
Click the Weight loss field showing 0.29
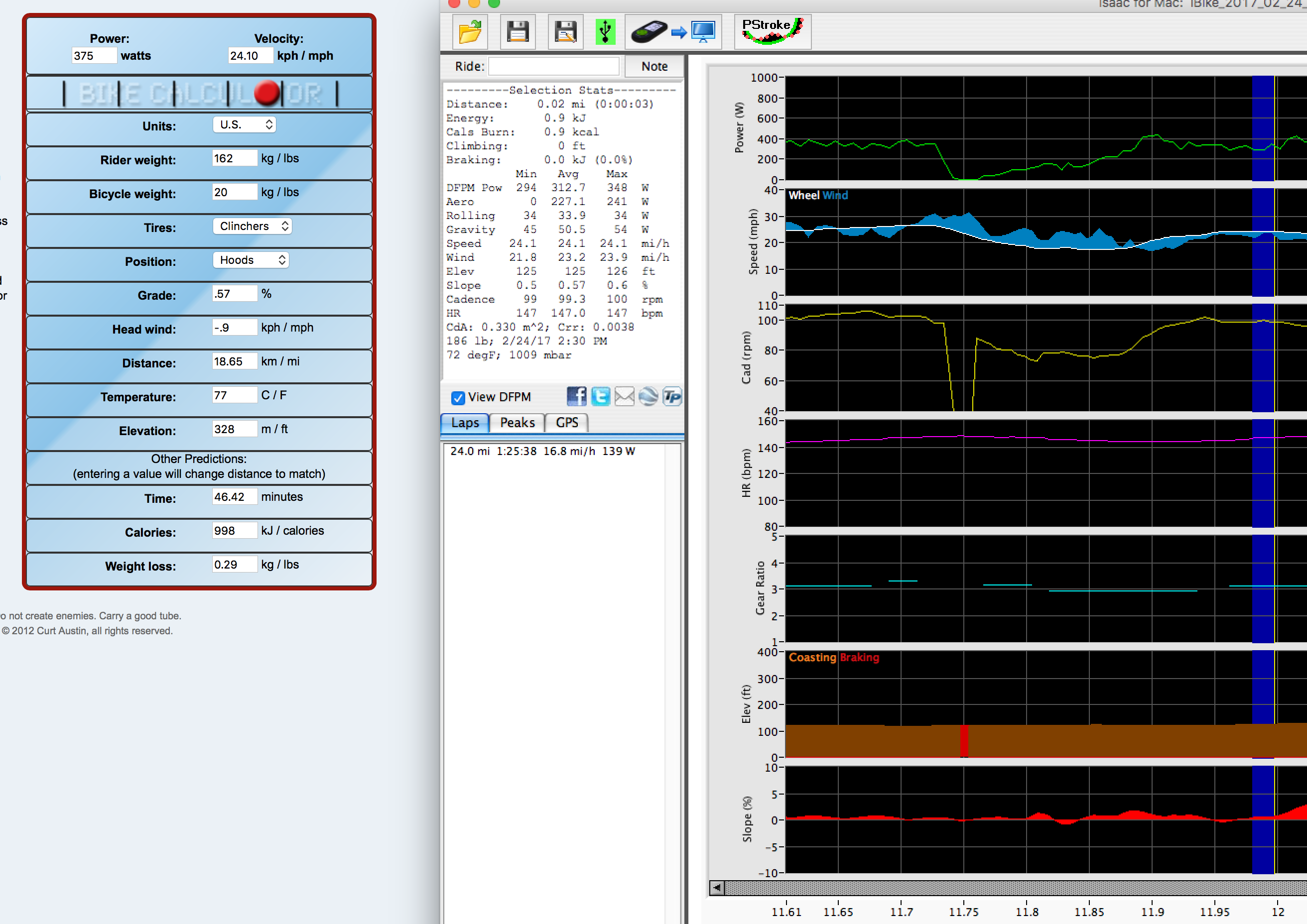click(235, 565)
